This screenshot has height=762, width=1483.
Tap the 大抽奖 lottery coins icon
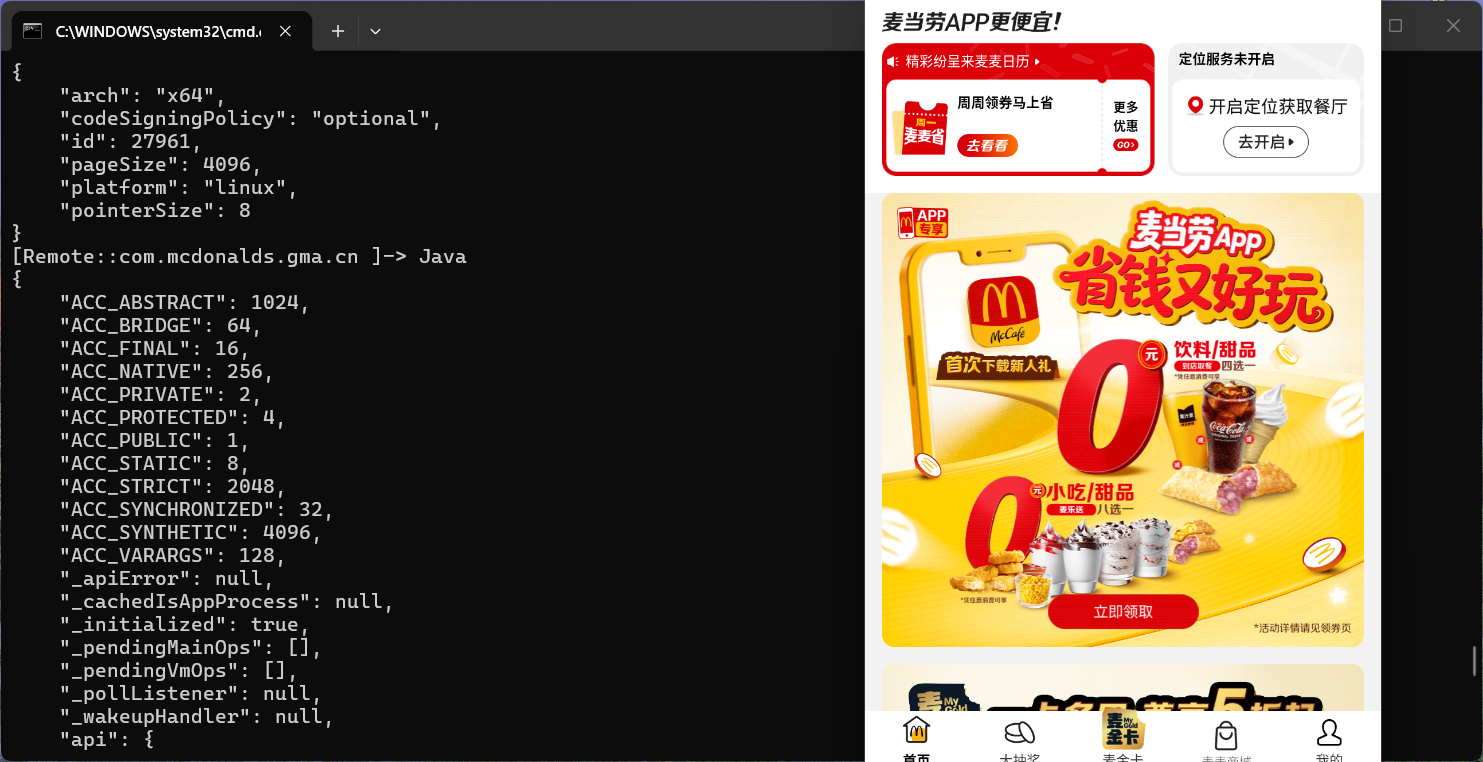click(1019, 733)
